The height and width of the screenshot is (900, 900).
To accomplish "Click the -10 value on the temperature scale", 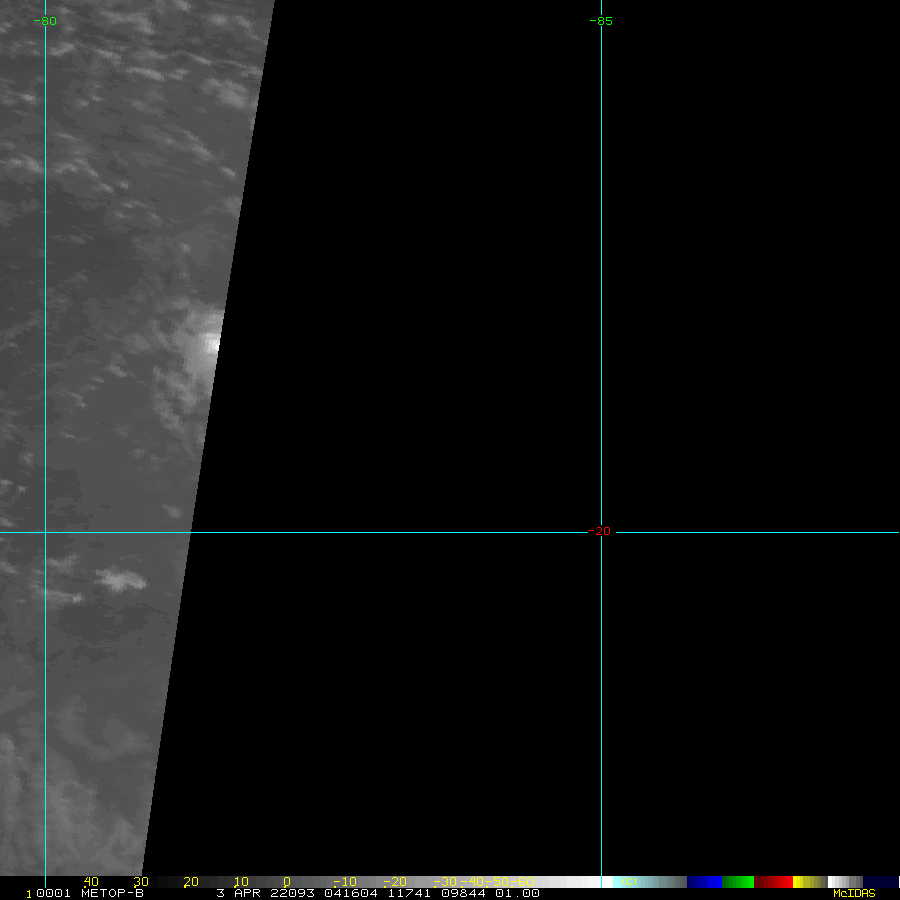I will pos(344,882).
